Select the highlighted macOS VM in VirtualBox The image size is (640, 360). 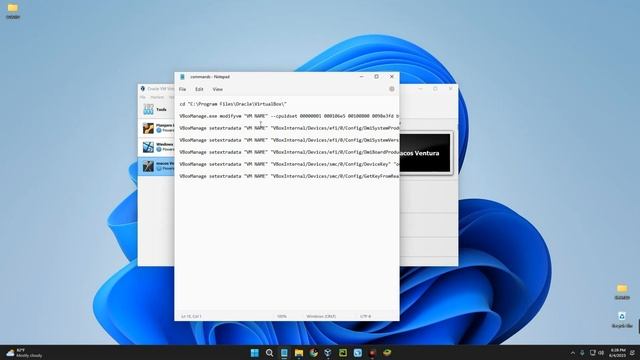(x=156, y=166)
